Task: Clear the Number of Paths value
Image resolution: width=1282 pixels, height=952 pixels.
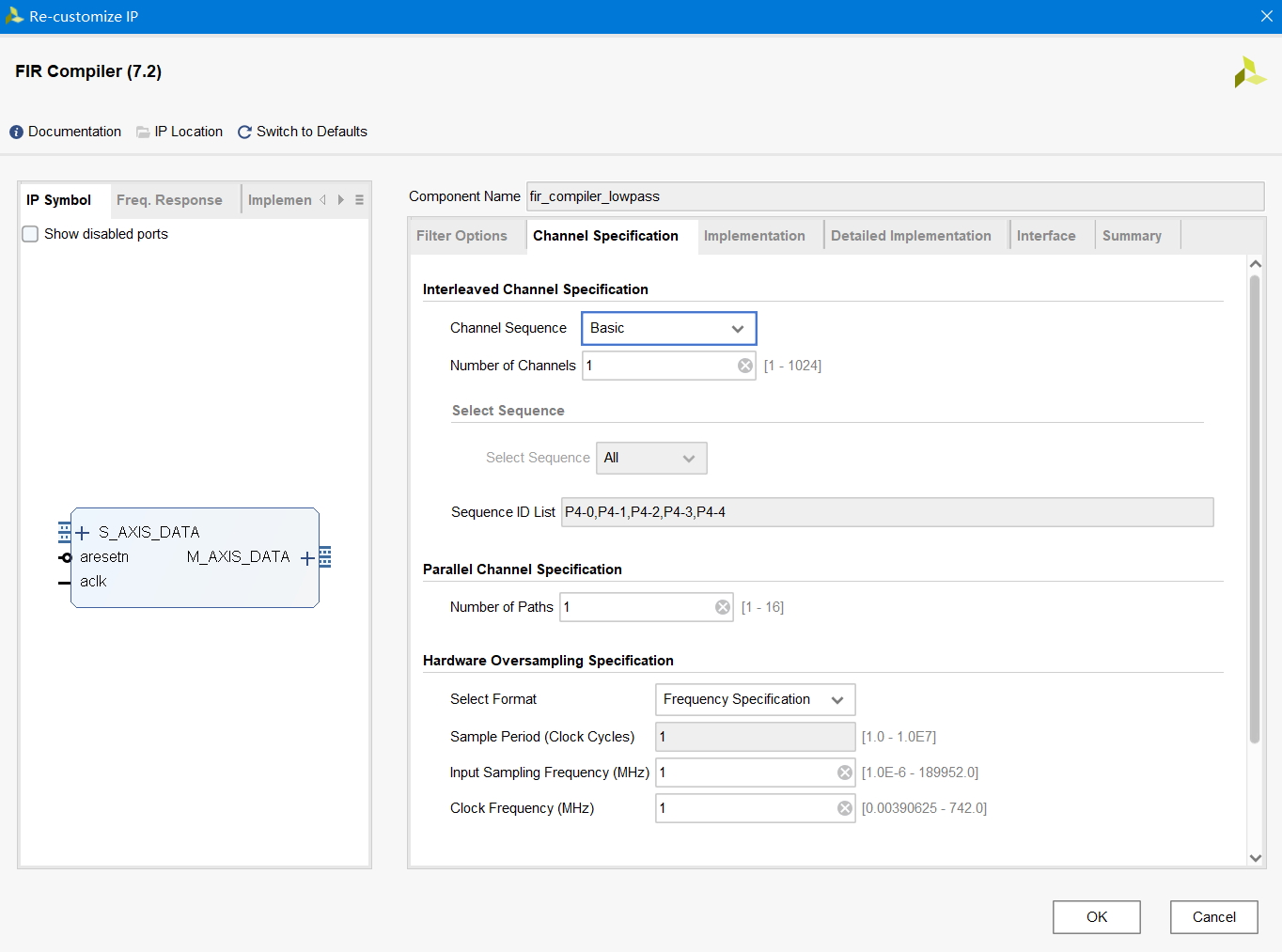Action: coord(723,607)
